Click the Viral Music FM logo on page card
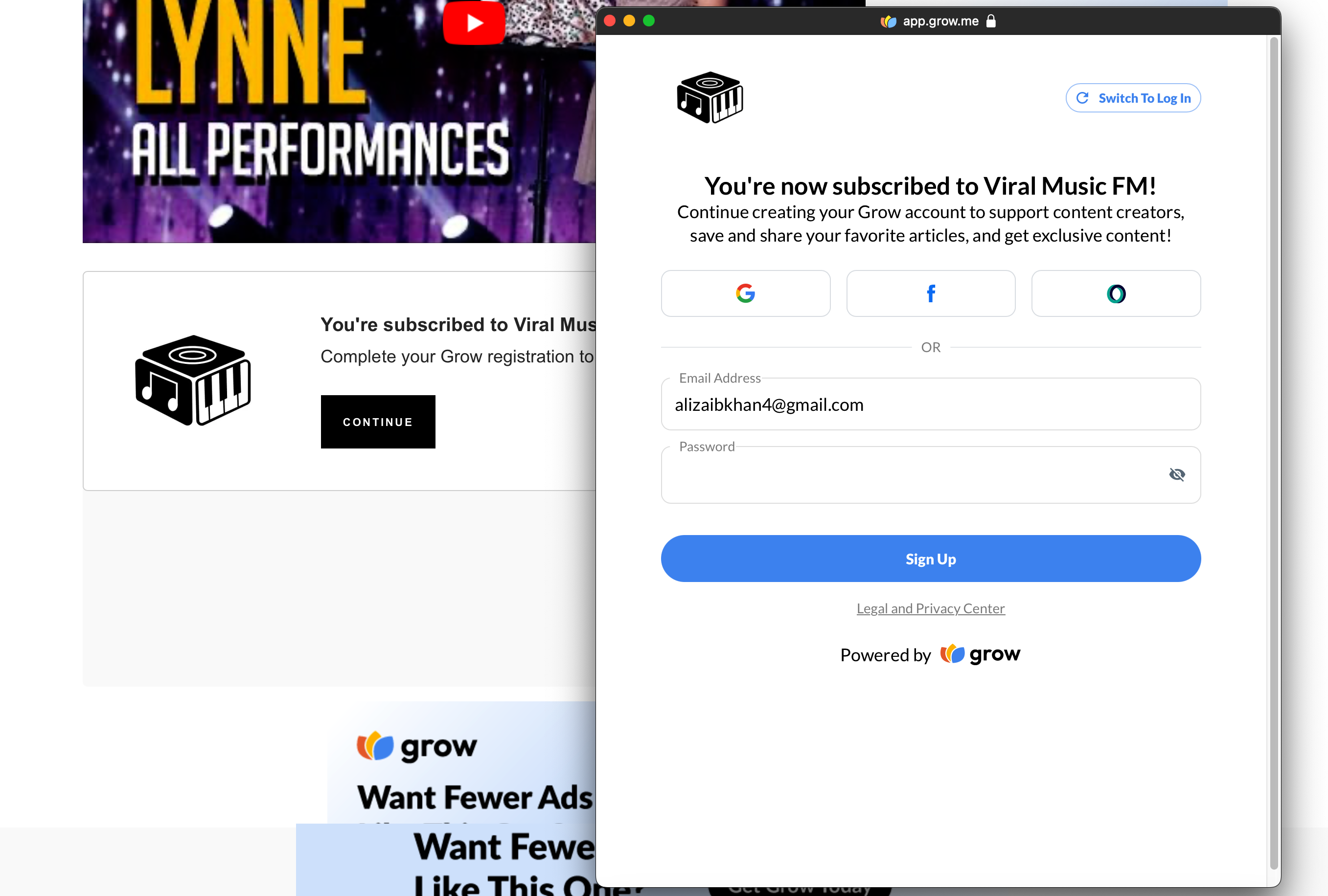 pyautogui.click(x=193, y=381)
